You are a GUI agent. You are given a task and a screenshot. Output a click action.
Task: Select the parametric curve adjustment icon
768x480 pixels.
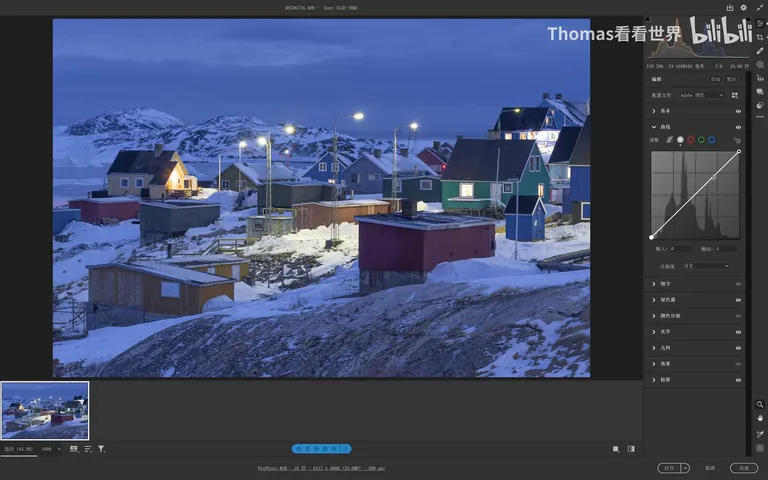tap(669, 140)
